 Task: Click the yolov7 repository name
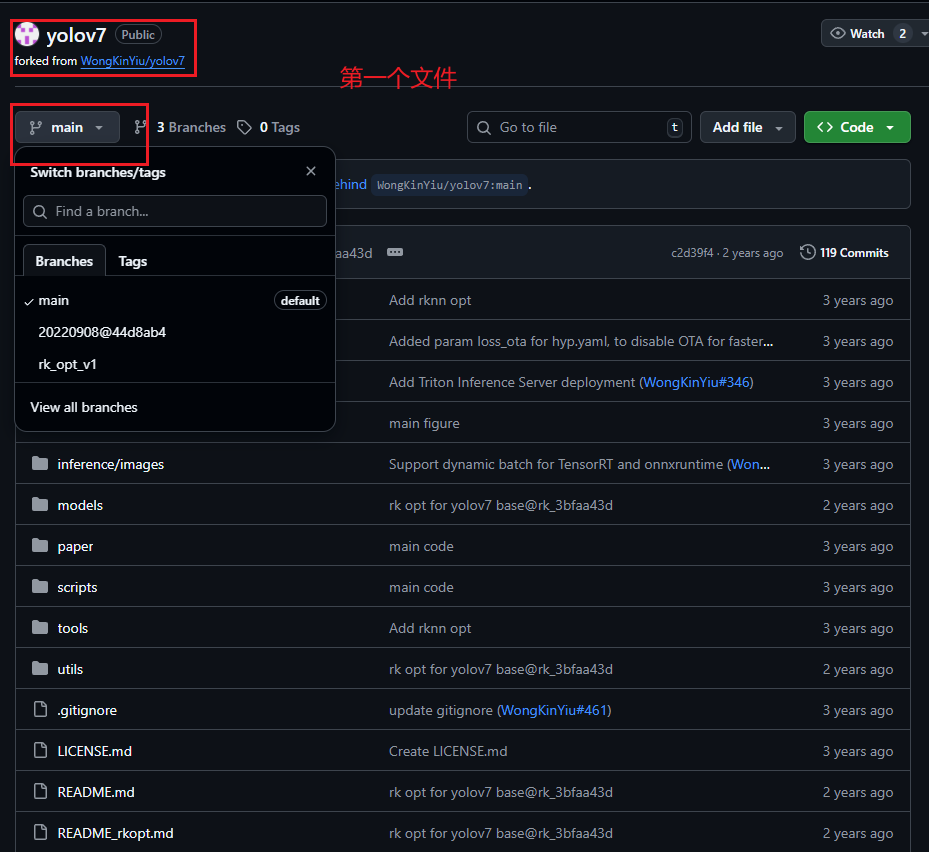[76, 35]
